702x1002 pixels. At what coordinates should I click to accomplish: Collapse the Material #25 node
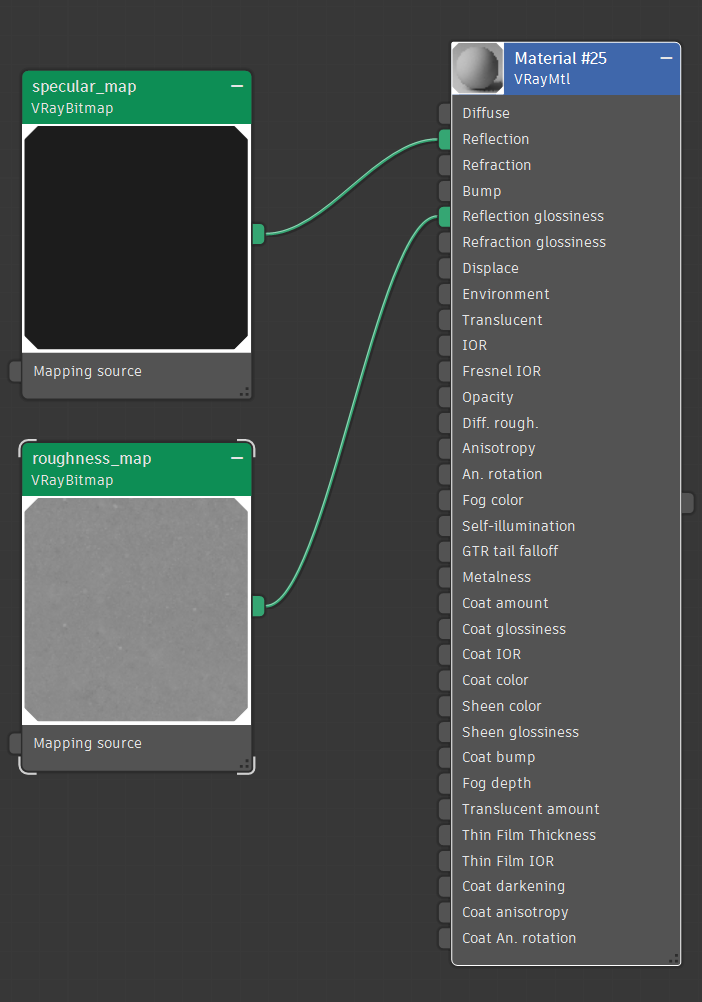click(666, 59)
